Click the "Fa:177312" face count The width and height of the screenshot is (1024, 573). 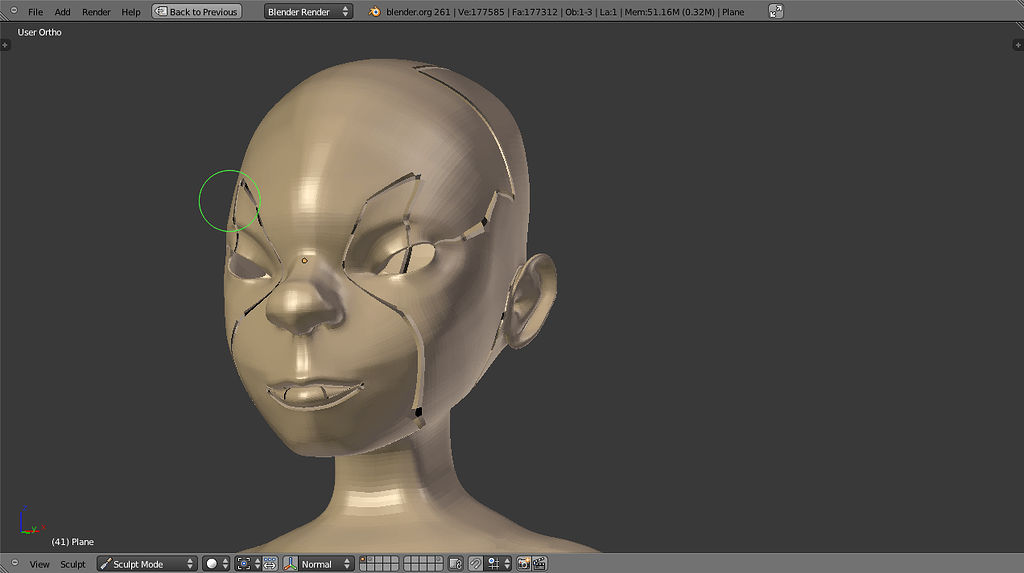coord(534,12)
